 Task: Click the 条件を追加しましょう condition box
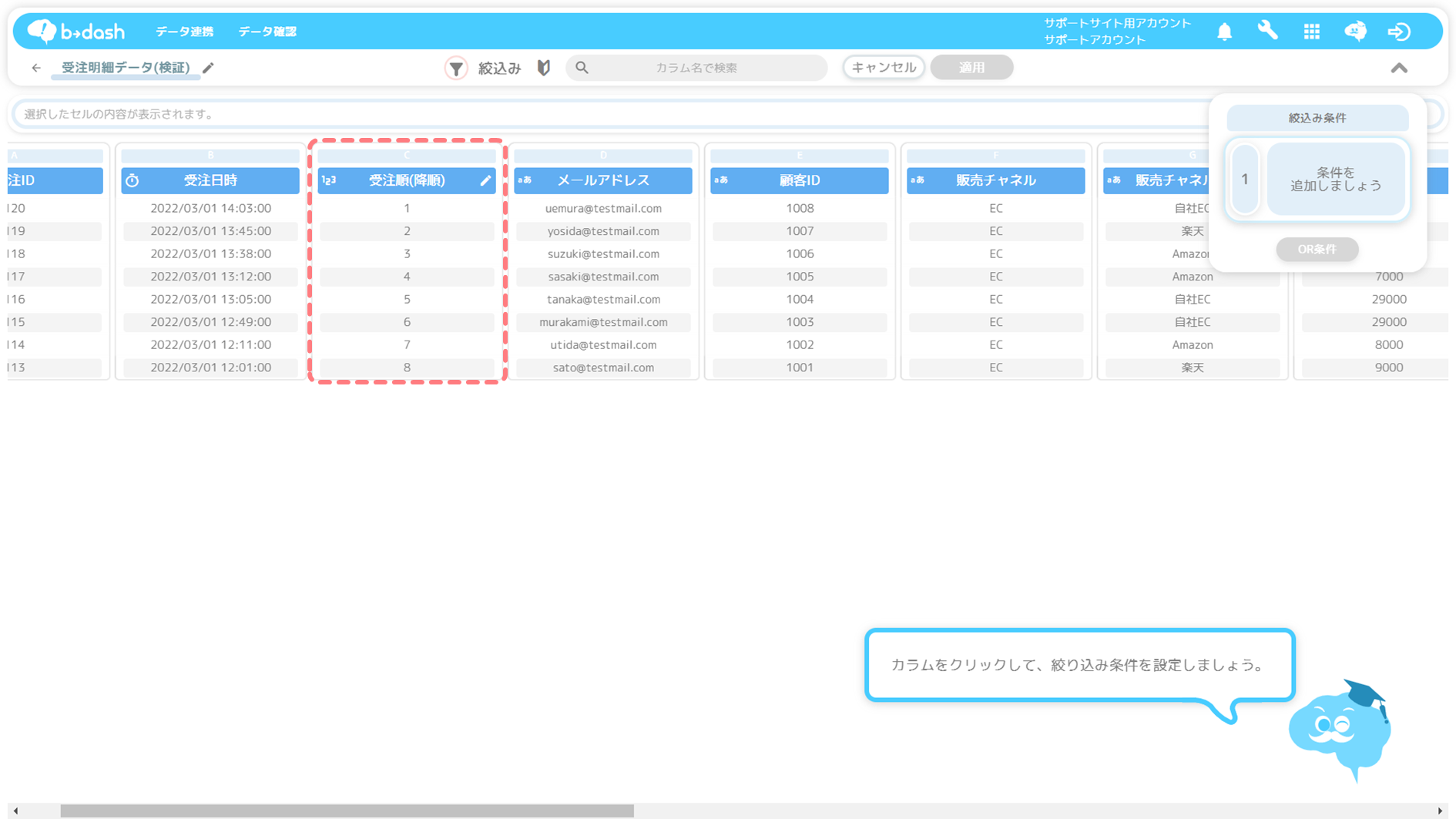(x=1336, y=179)
